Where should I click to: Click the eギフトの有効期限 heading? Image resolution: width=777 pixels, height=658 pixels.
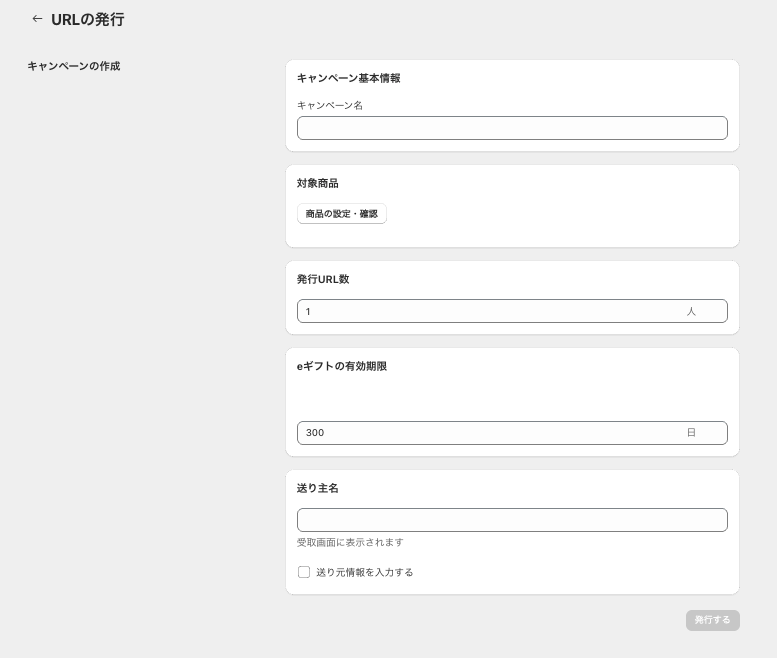pos(342,366)
